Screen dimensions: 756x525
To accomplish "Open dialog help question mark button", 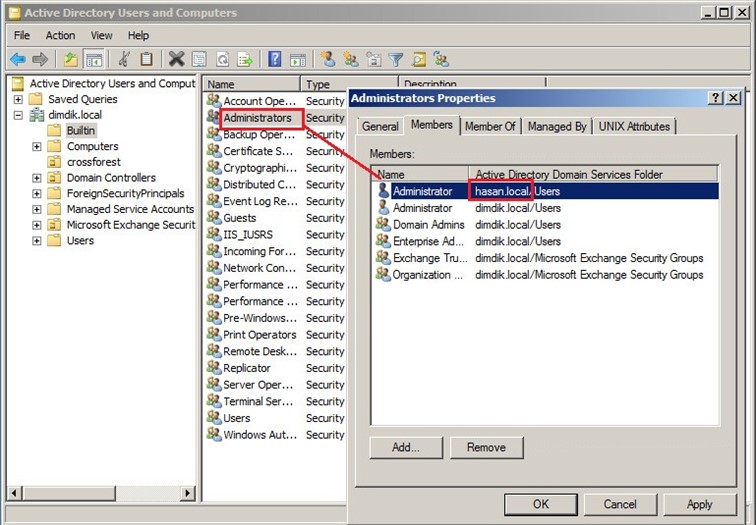I will [x=716, y=97].
